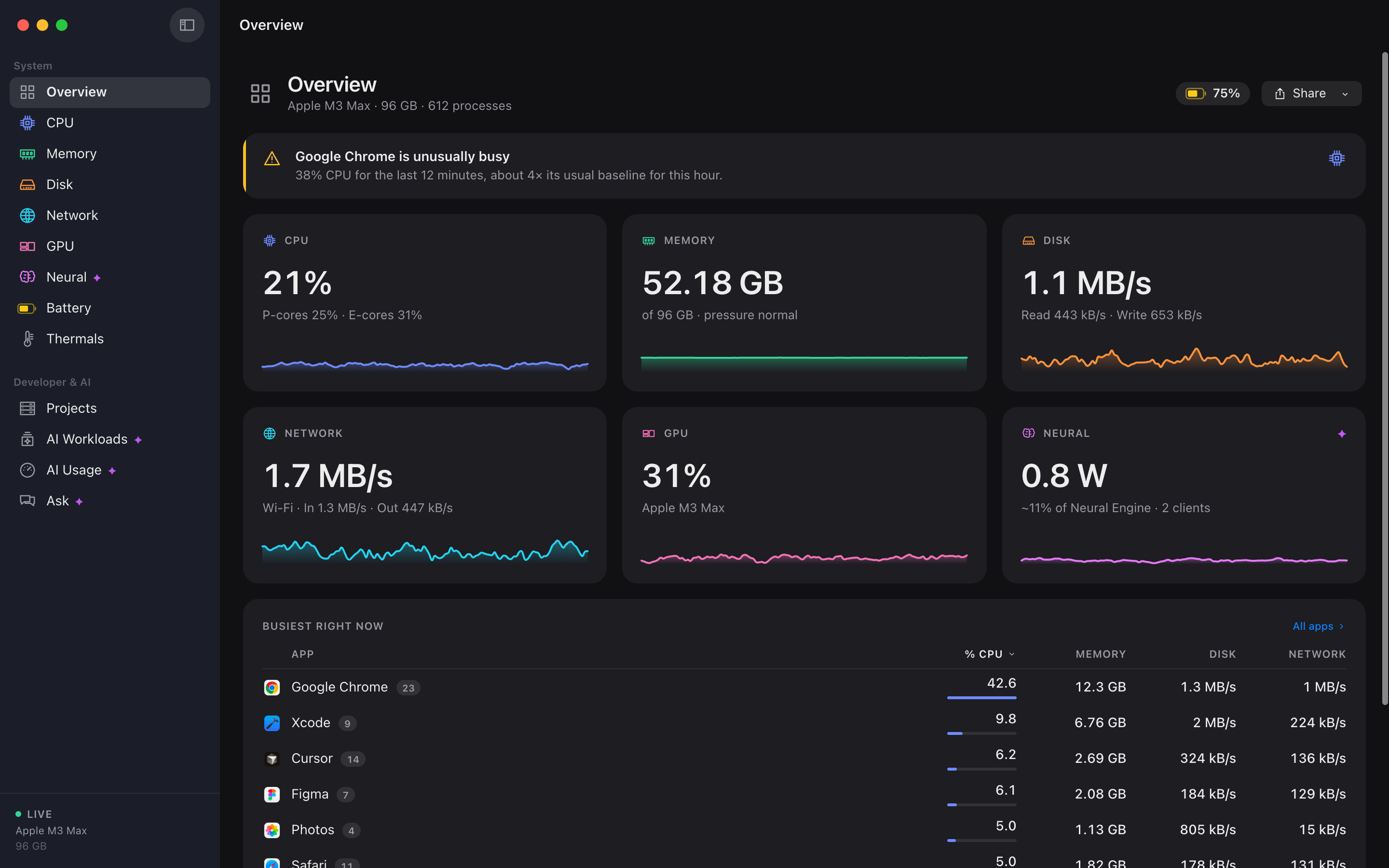Open Projects in the sidebar
Viewport: 1389px width, 868px height.
[110, 408]
